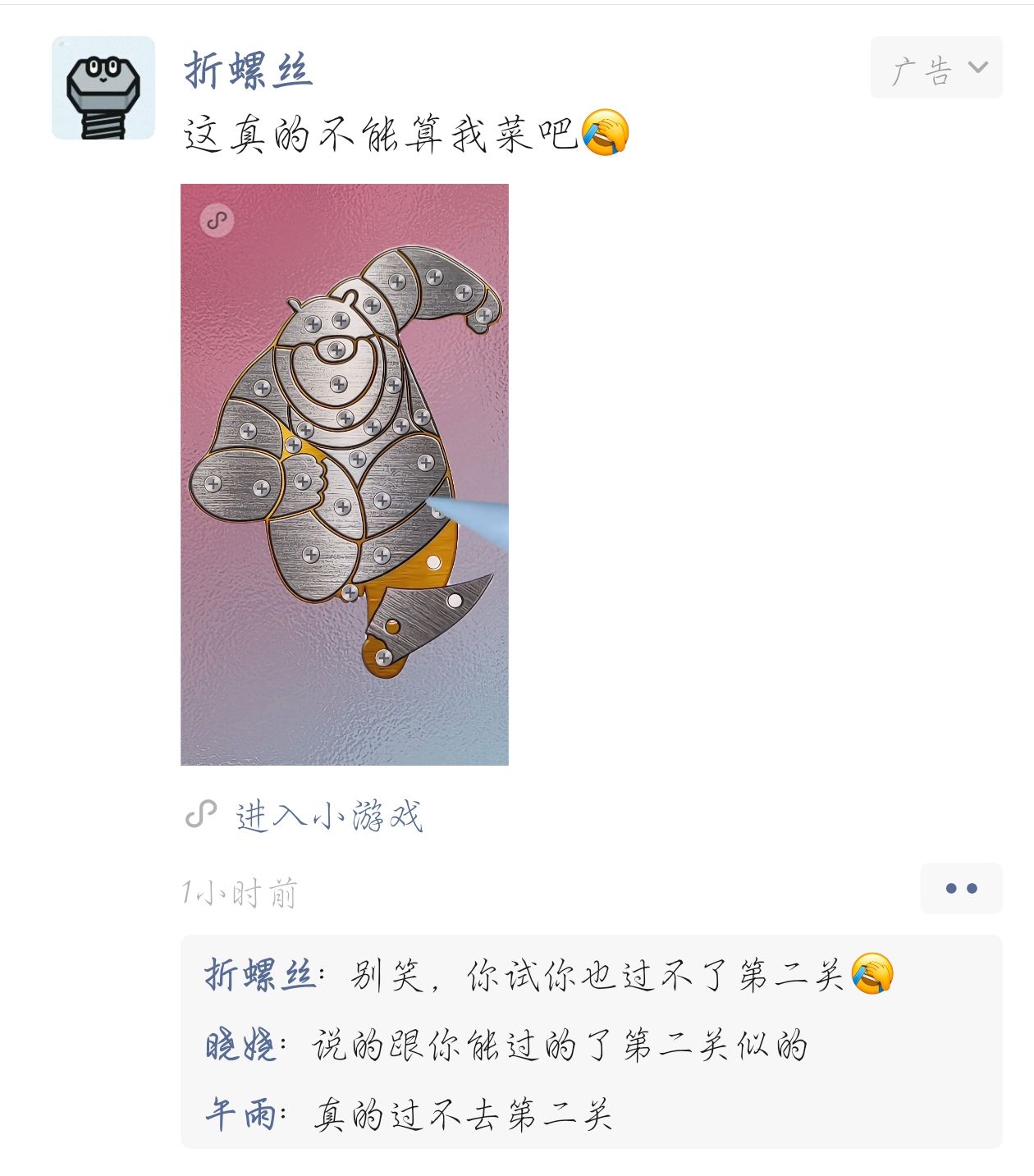
Task: Tap the laughing emoji in 折螺丝's comment
Action: click(x=872, y=974)
